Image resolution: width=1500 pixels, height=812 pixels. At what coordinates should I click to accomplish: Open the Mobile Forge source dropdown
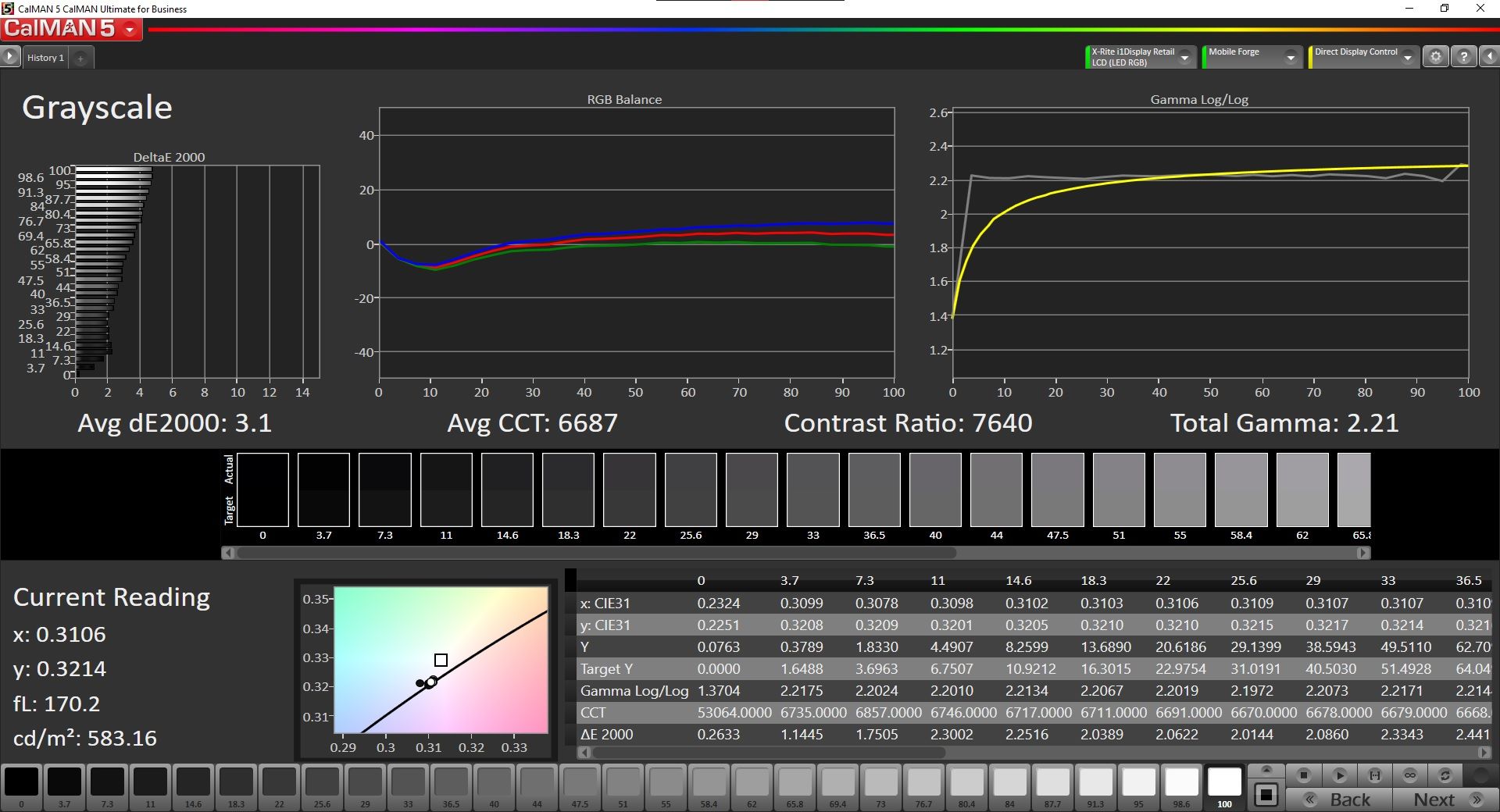1291,57
